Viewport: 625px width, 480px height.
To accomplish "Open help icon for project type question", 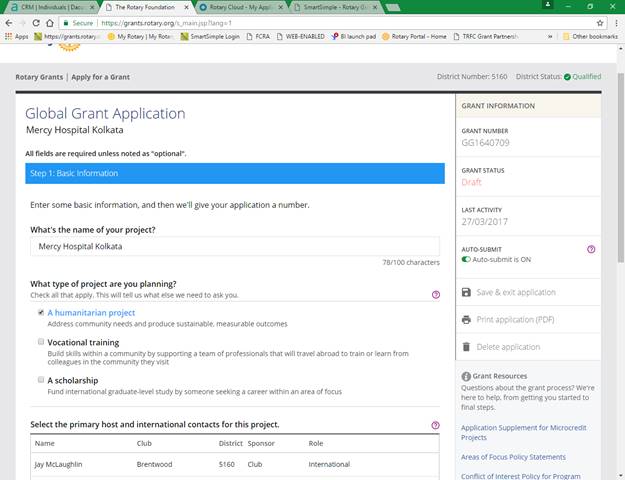I will (436, 295).
